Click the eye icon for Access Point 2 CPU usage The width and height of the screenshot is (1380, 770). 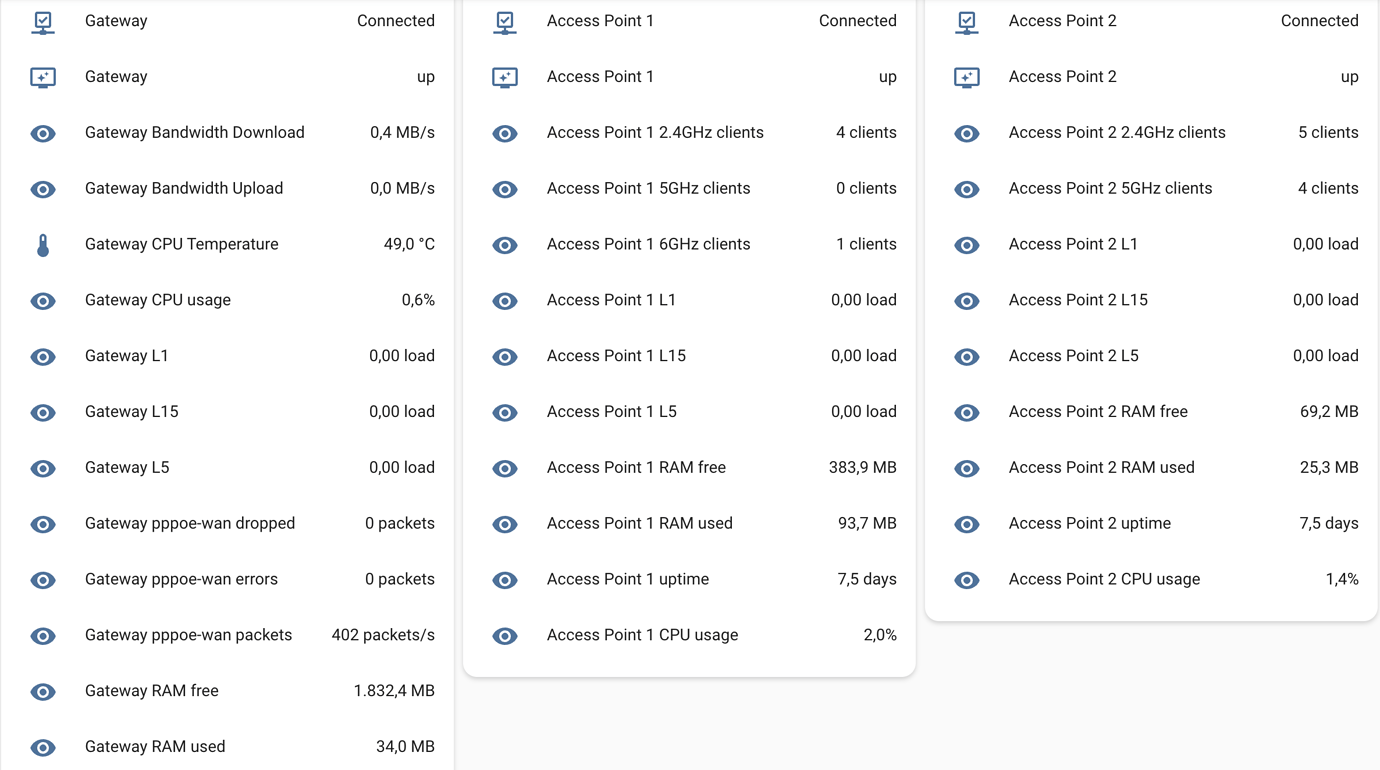(x=968, y=580)
